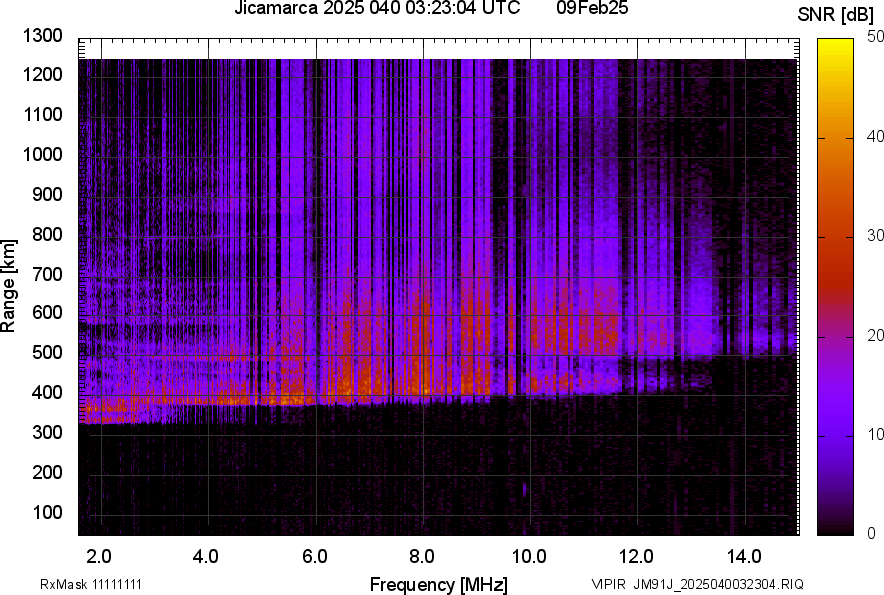This screenshot has height=595, width=884.
Task: Click the plot title "Jicamarca 2025 040 03:23:04 UTC"
Action: 376,9
